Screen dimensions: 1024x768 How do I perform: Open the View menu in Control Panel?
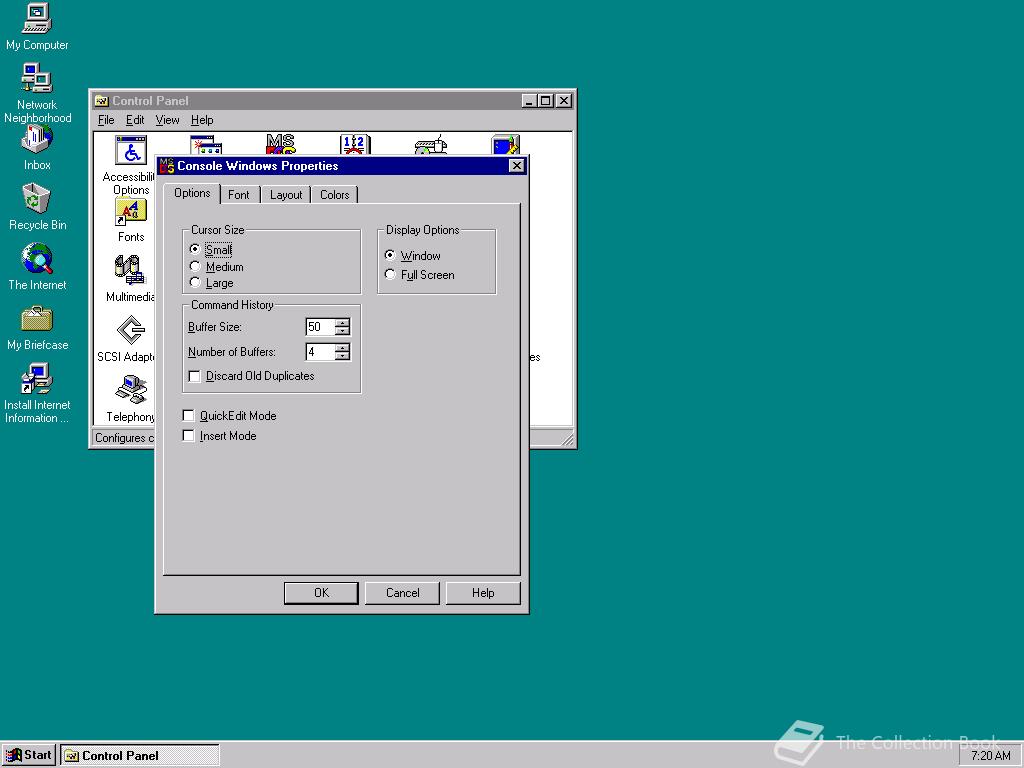click(x=167, y=120)
